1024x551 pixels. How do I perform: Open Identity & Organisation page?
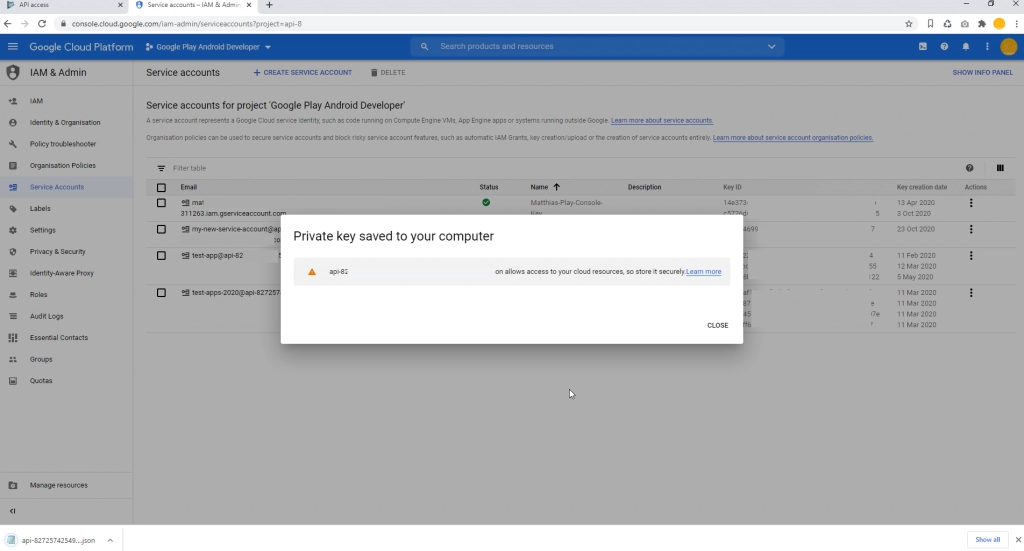[x=65, y=123]
